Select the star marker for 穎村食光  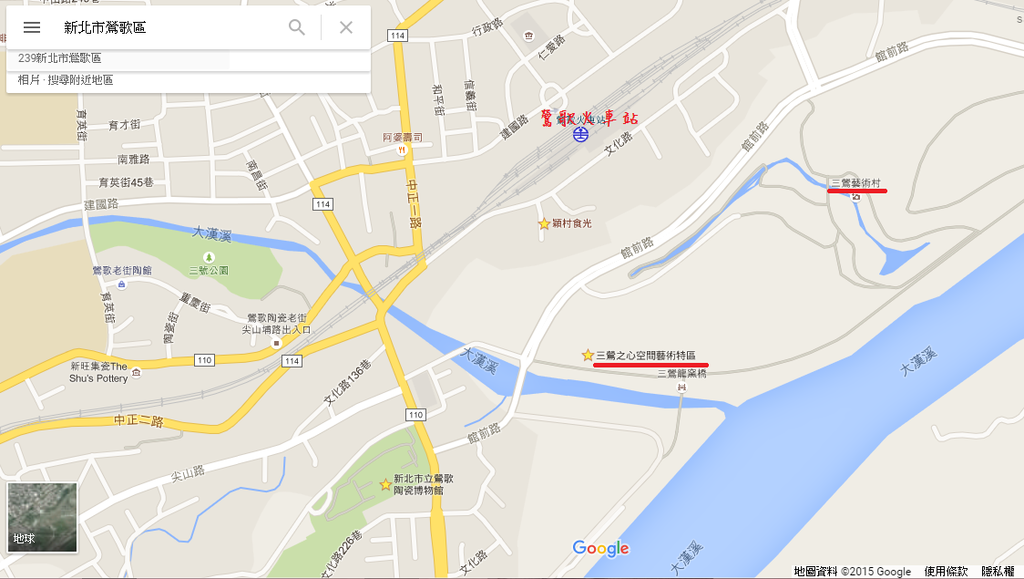click(x=544, y=224)
